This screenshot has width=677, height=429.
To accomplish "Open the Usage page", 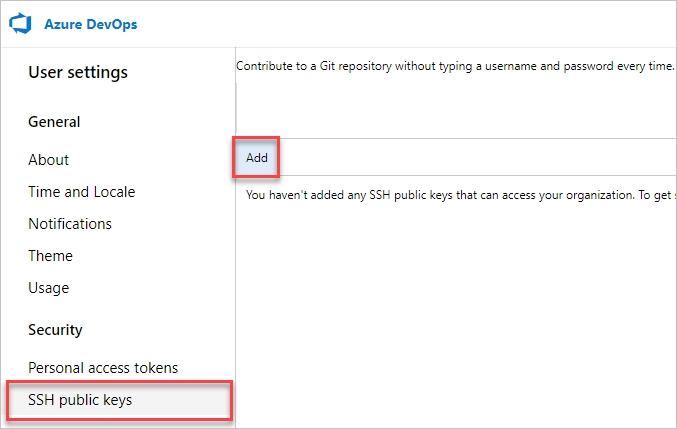I will (x=49, y=288).
